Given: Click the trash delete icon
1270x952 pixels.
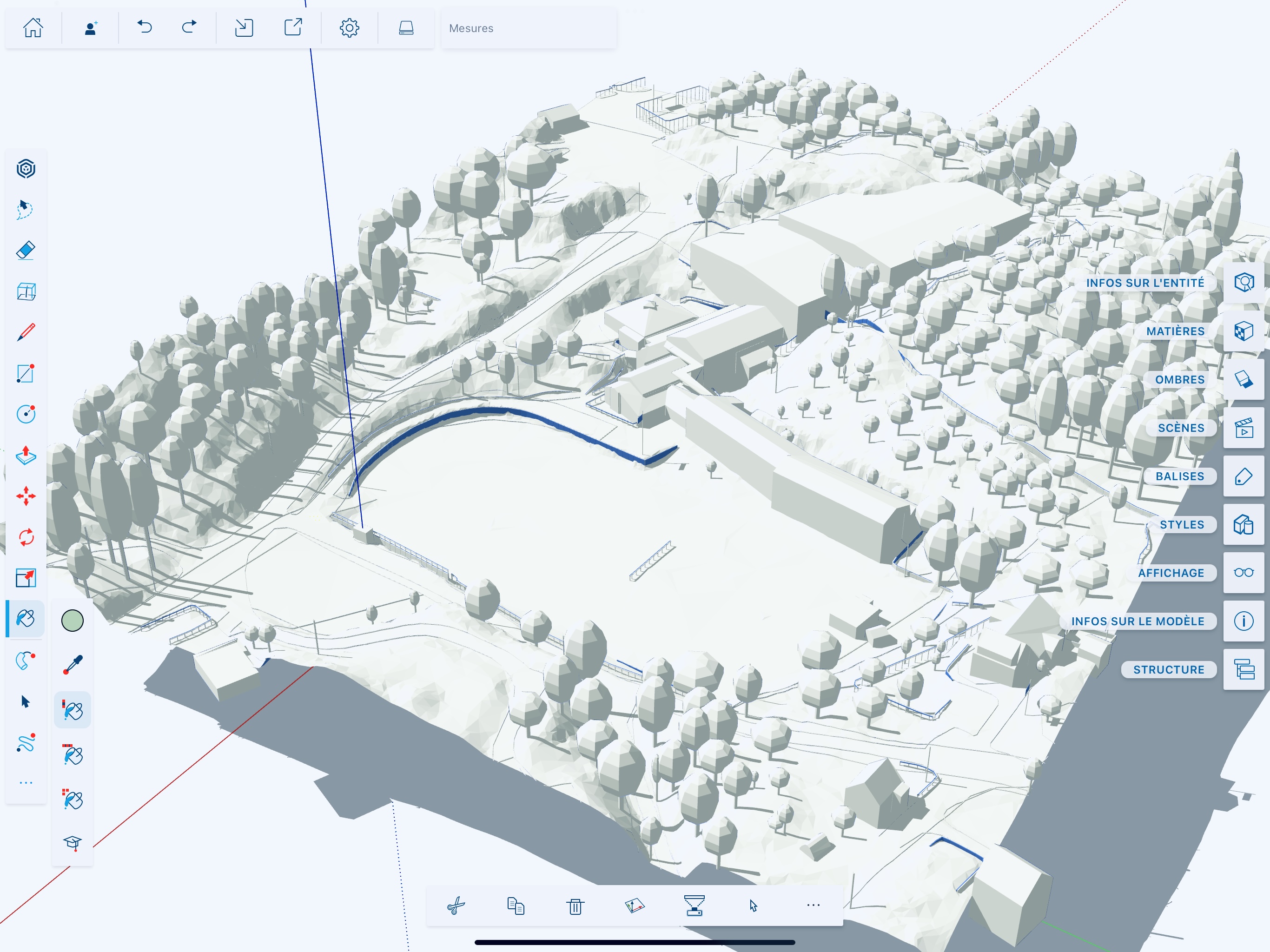Looking at the screenshot, I should [x=575, y=906].
